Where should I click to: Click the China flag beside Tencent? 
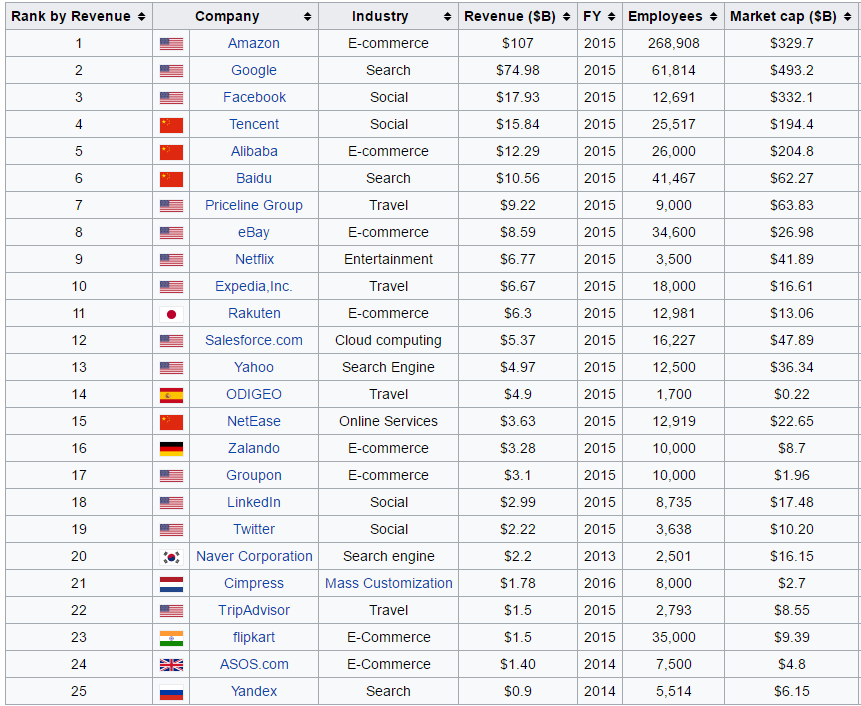[171, 125]
